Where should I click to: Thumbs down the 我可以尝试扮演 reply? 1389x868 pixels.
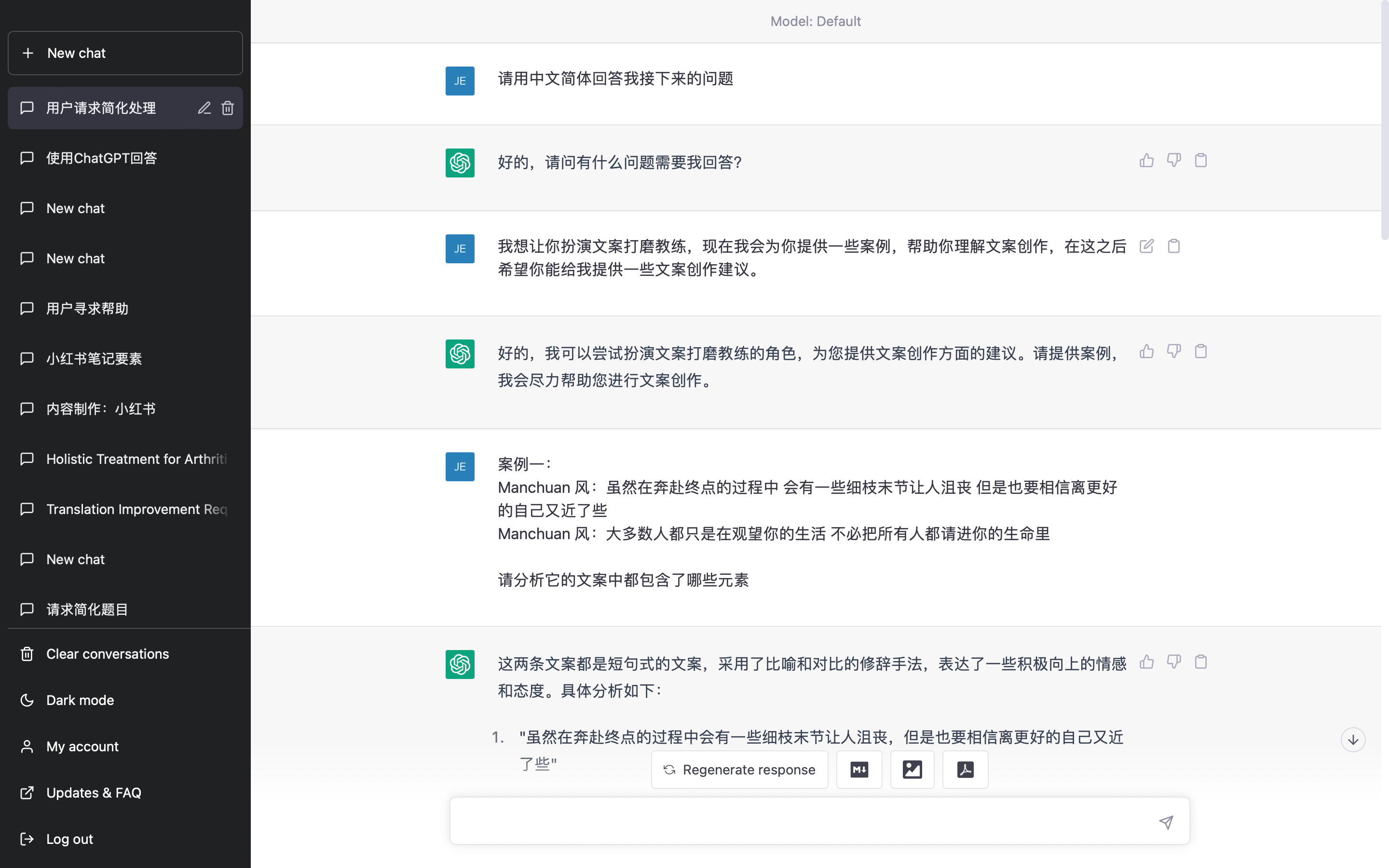[1174, 352]
